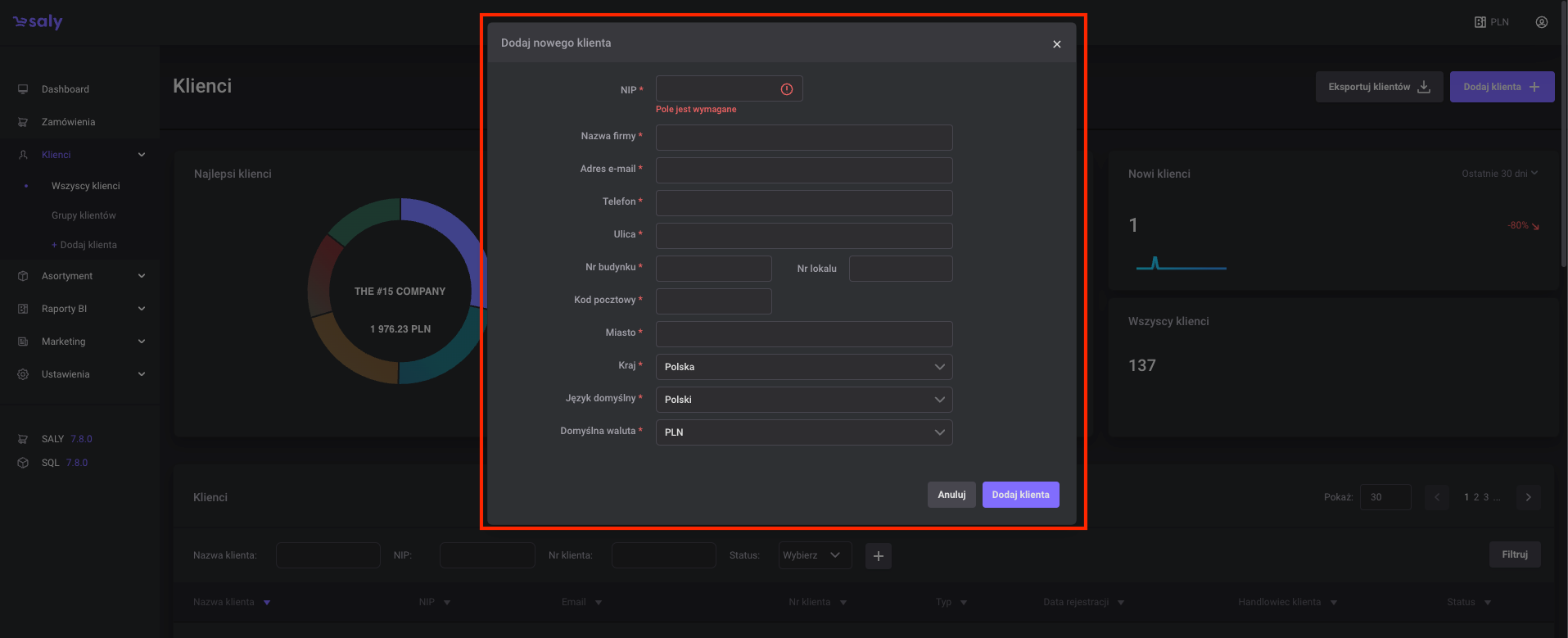Click the Dashboard monitor icon in sidebar

(23, 89)
